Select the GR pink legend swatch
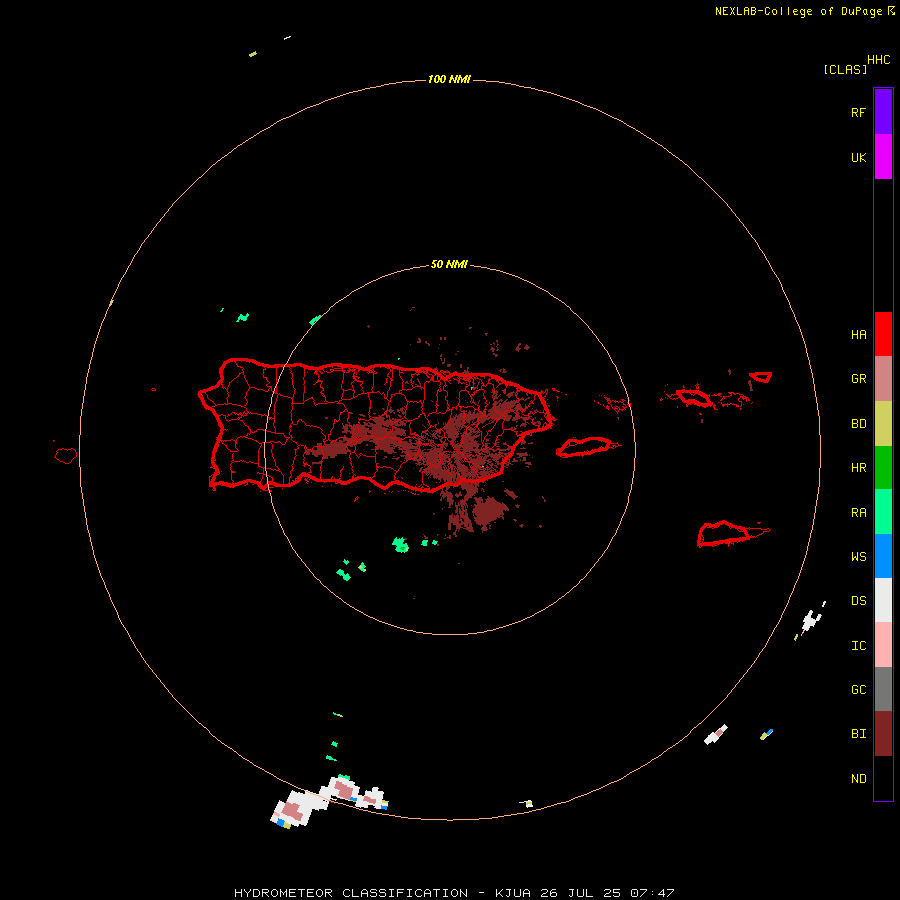 883,379
